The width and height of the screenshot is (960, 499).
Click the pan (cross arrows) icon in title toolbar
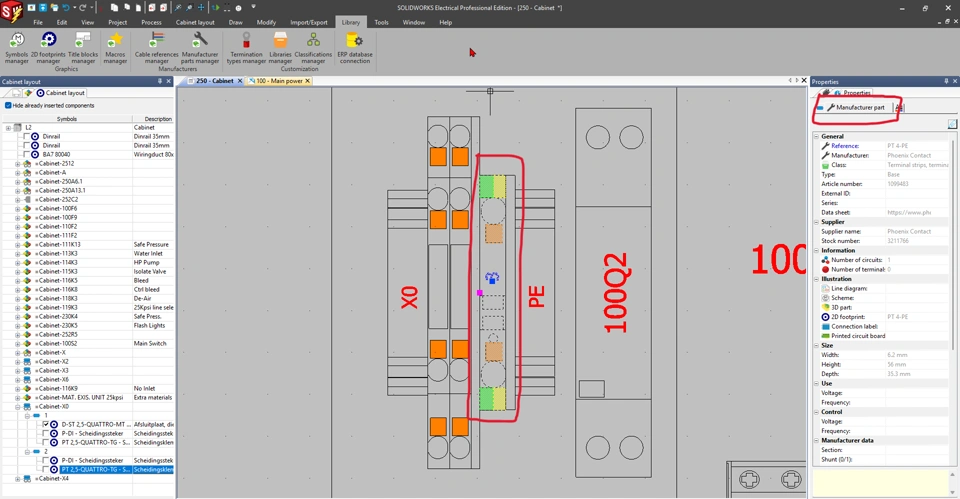(x=201, y=8)
